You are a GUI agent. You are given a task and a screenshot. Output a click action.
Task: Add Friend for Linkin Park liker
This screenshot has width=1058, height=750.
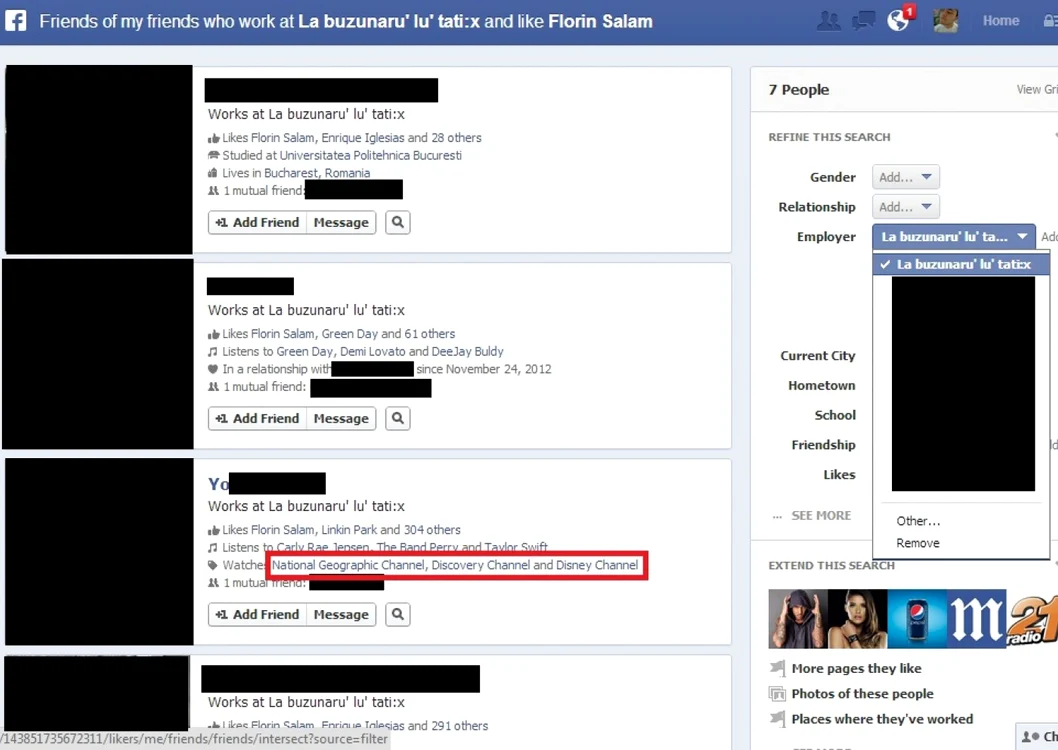[x=257, y=614]
